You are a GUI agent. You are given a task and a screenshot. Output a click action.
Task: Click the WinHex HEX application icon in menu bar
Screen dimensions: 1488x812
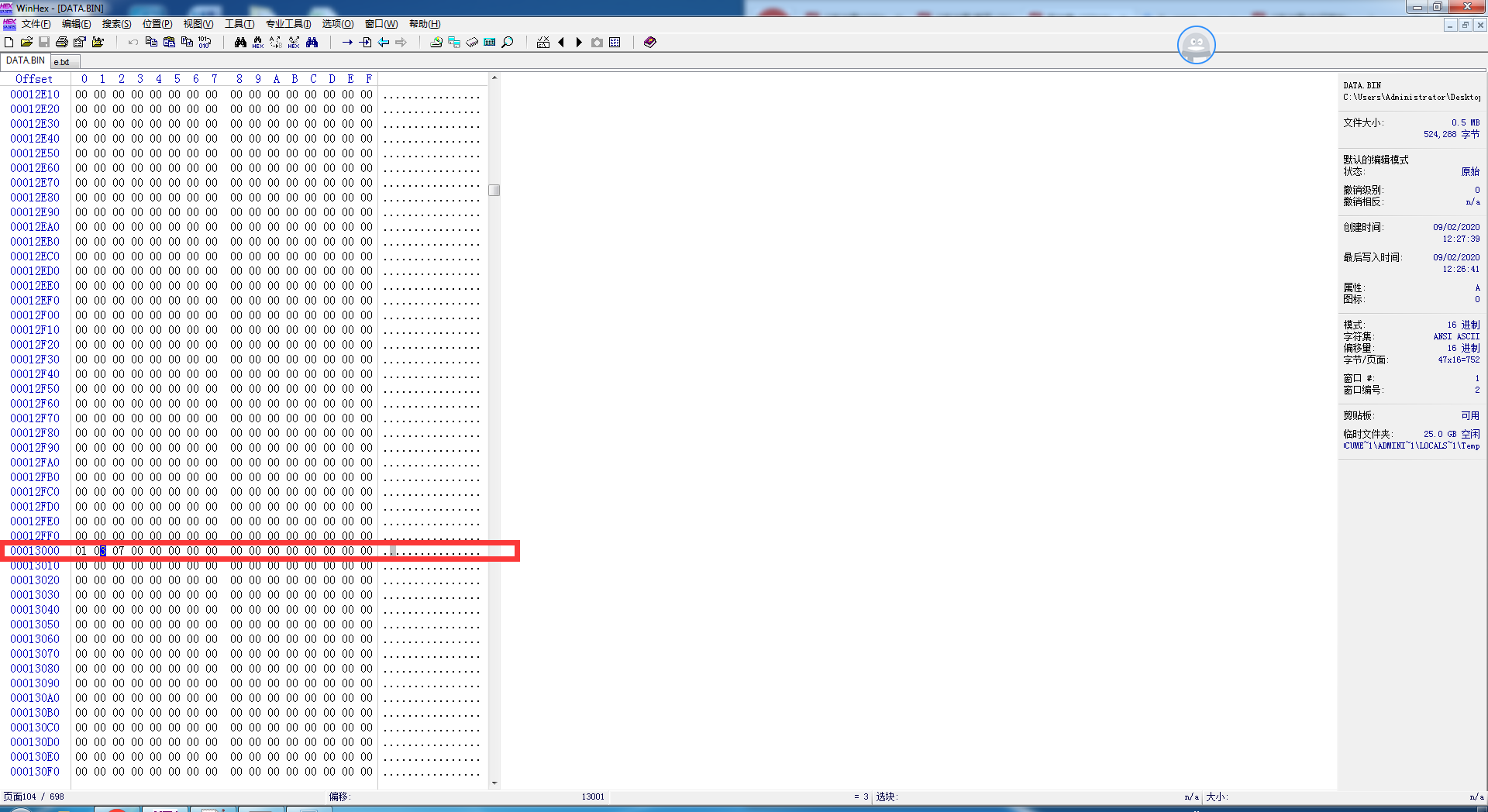9,24
